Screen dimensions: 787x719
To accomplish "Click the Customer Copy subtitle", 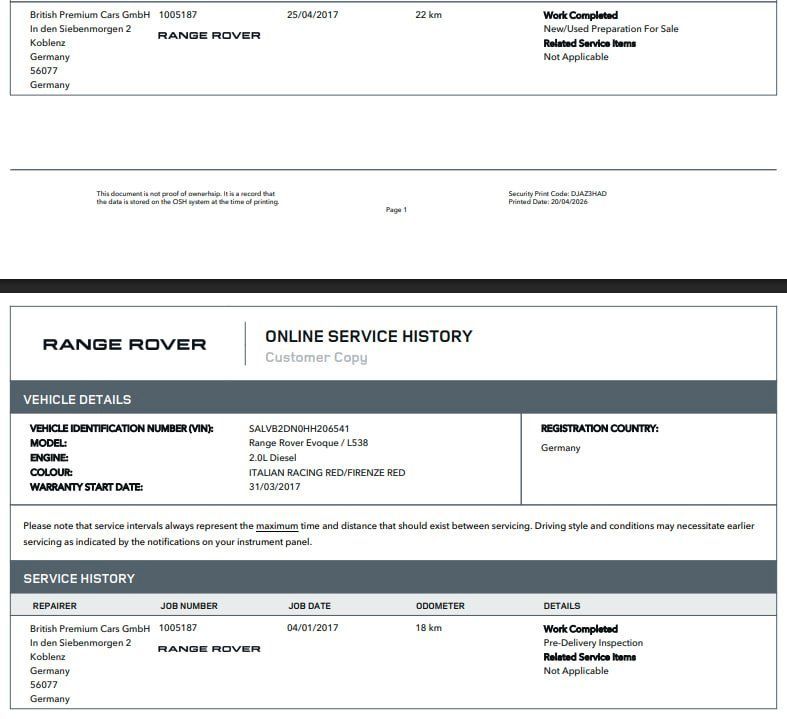I will coord(316,358).
